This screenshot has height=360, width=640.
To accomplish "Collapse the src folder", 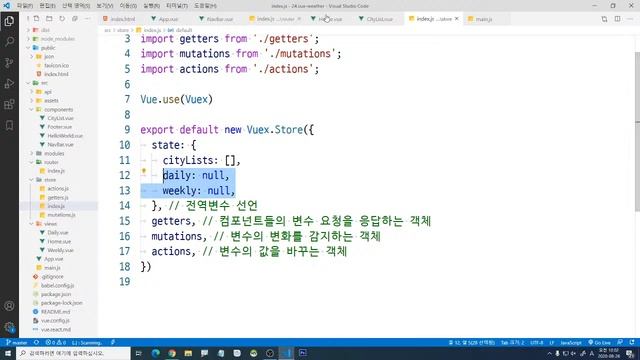I will [44, 83].
